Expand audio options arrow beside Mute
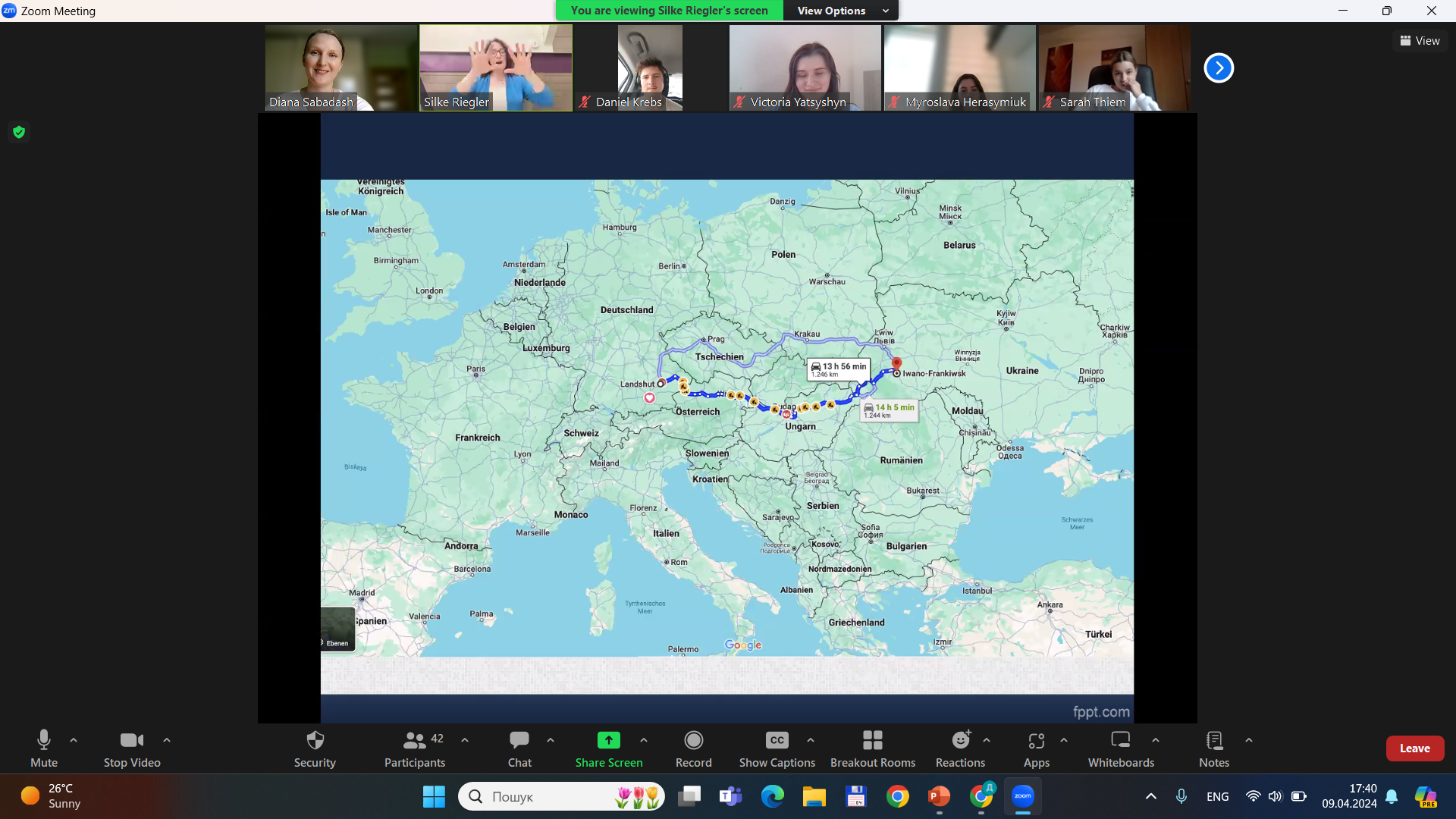Screen dimensions: 1456x819 tap(74, 740)
